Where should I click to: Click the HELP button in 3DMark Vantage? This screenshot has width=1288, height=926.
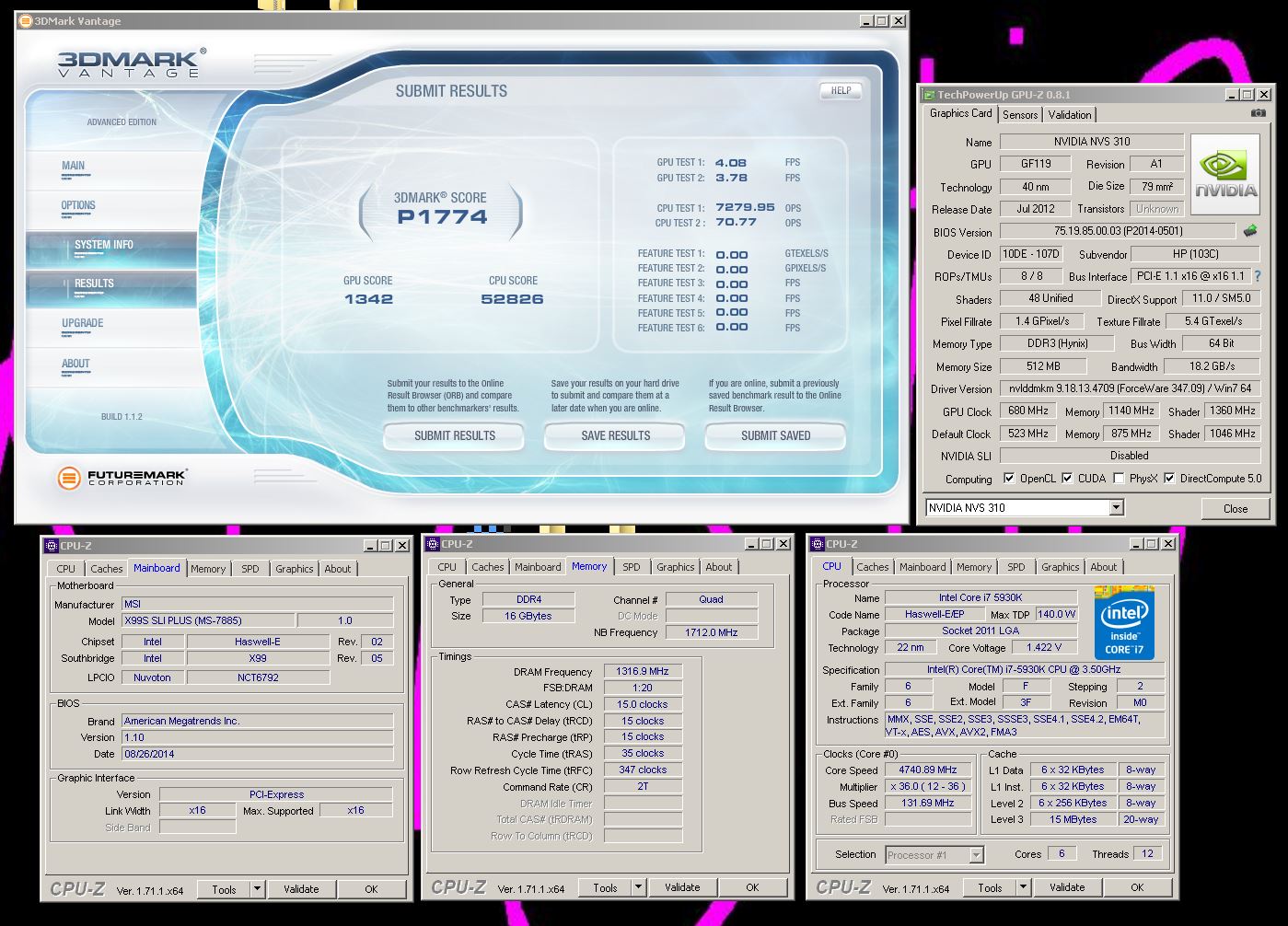(x=841, y=90)
